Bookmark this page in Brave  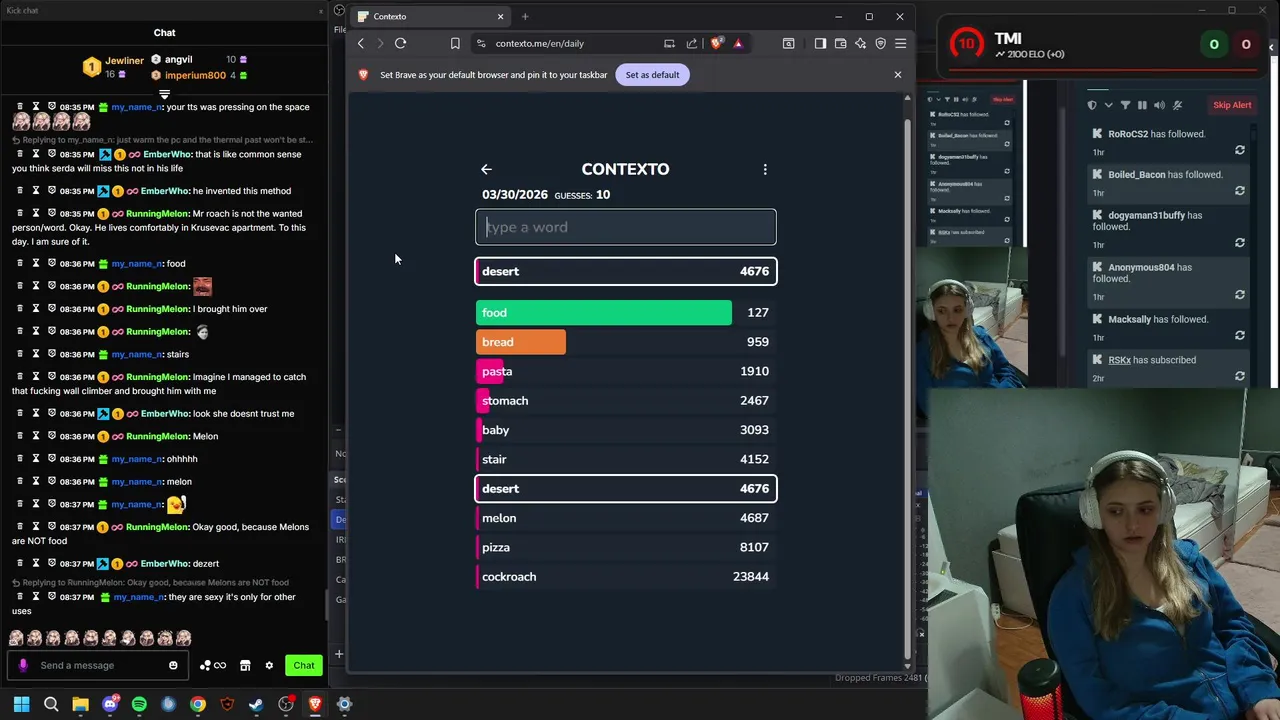pyautogui.click(x=455, y=43)
